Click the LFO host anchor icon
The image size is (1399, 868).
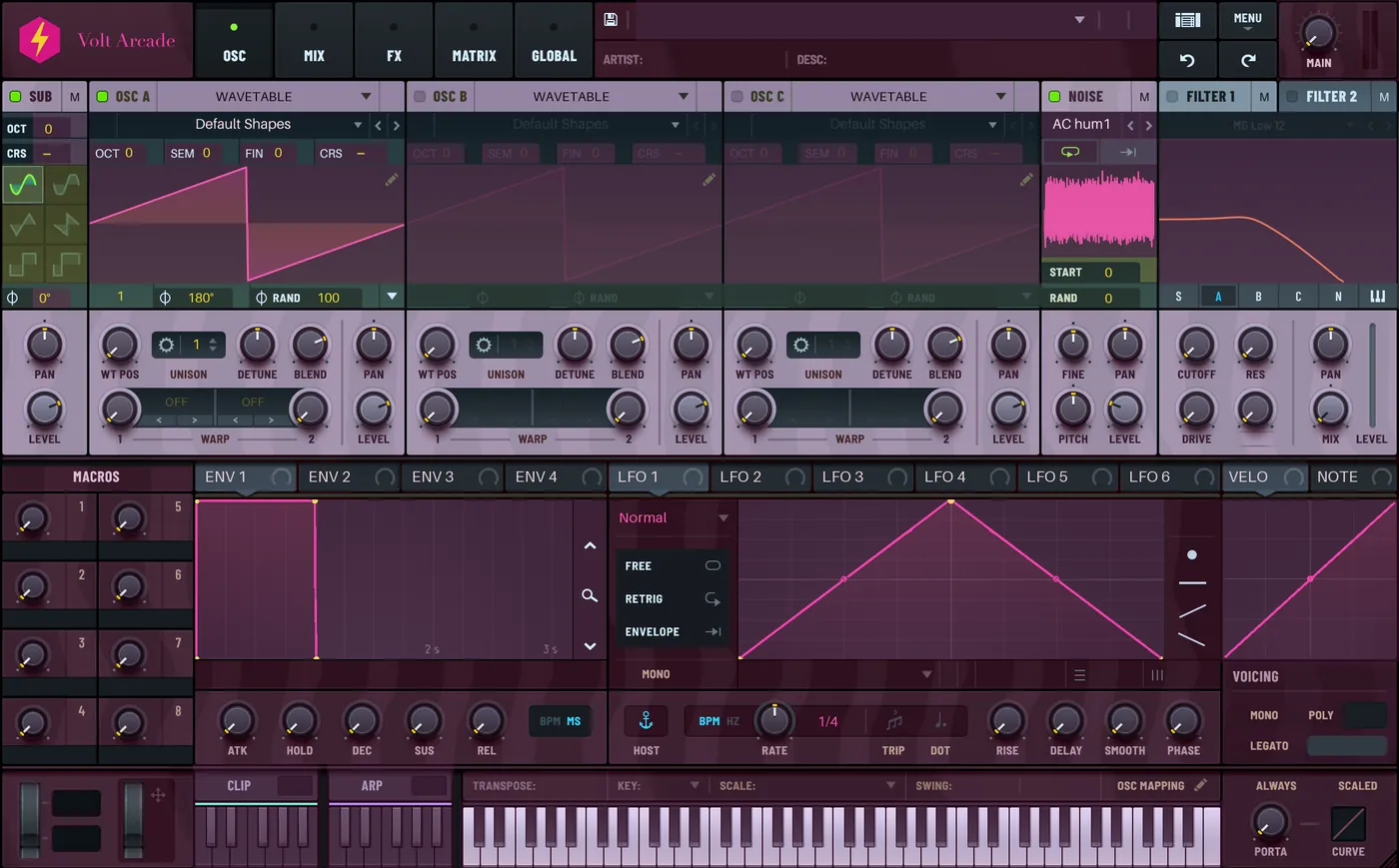pos(646,720)
